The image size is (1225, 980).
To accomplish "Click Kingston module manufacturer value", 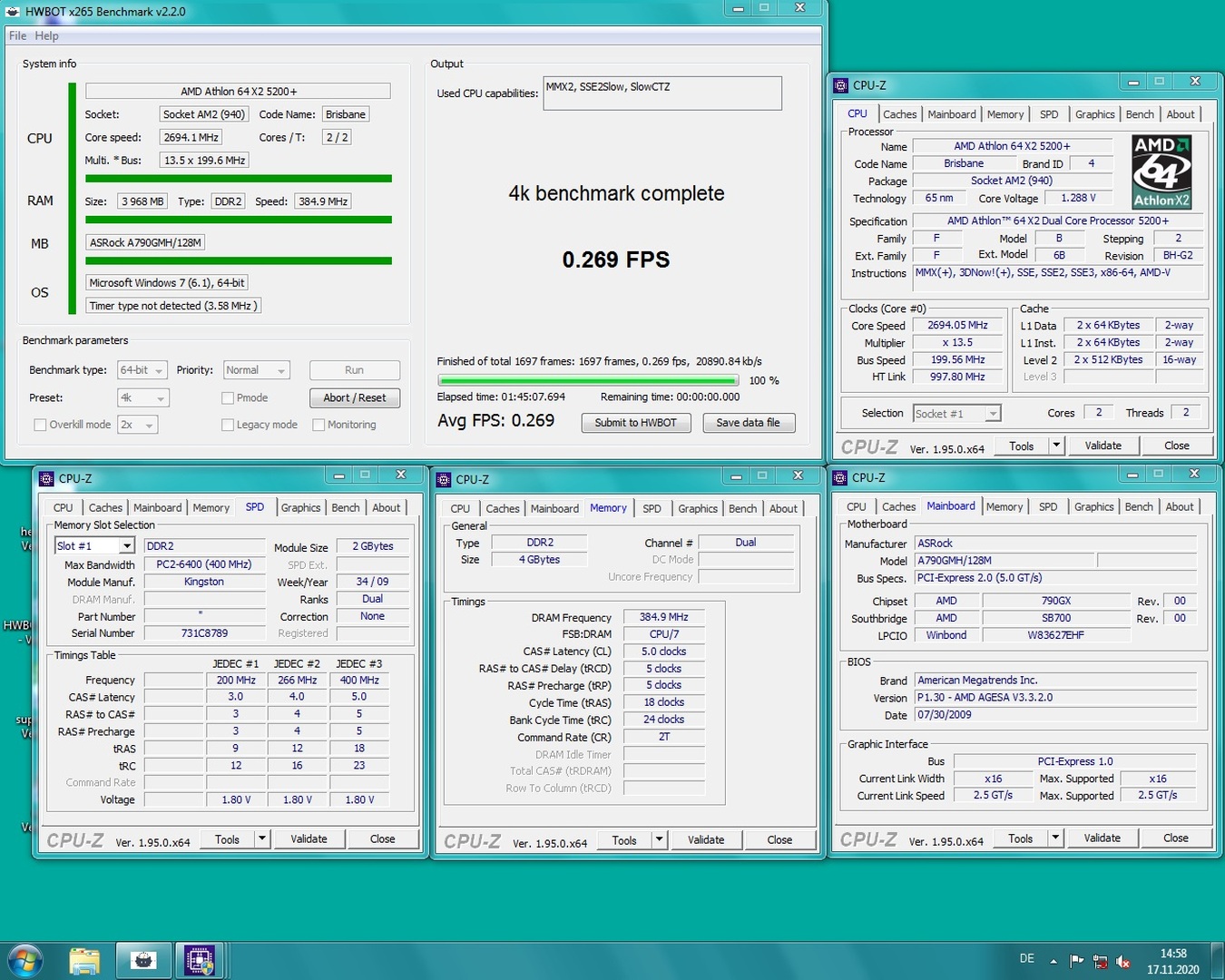I will pyautogui.click(x=204, y=582).
